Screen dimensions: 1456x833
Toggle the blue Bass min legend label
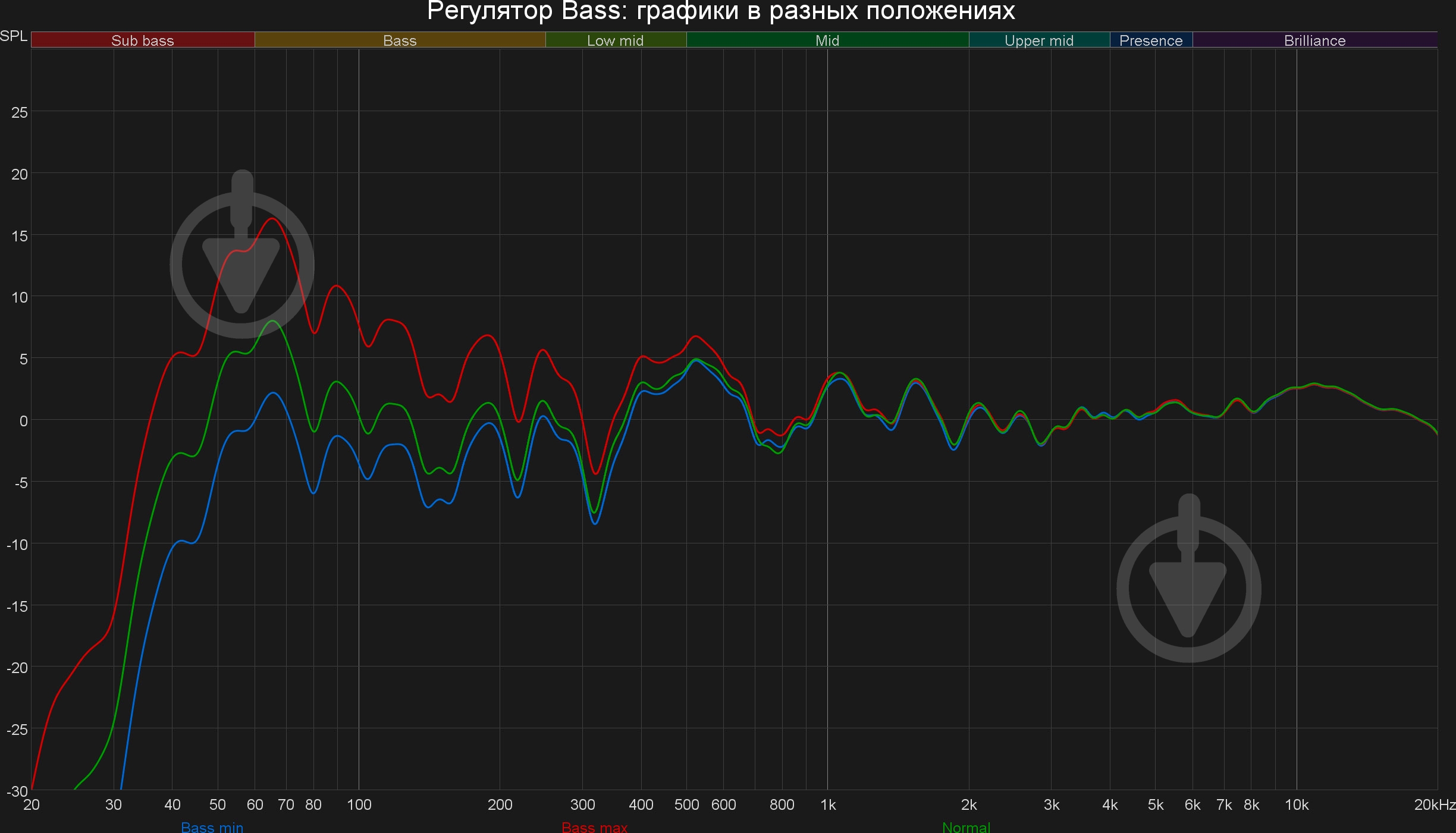pyautogui.click(x=212, y=827)
